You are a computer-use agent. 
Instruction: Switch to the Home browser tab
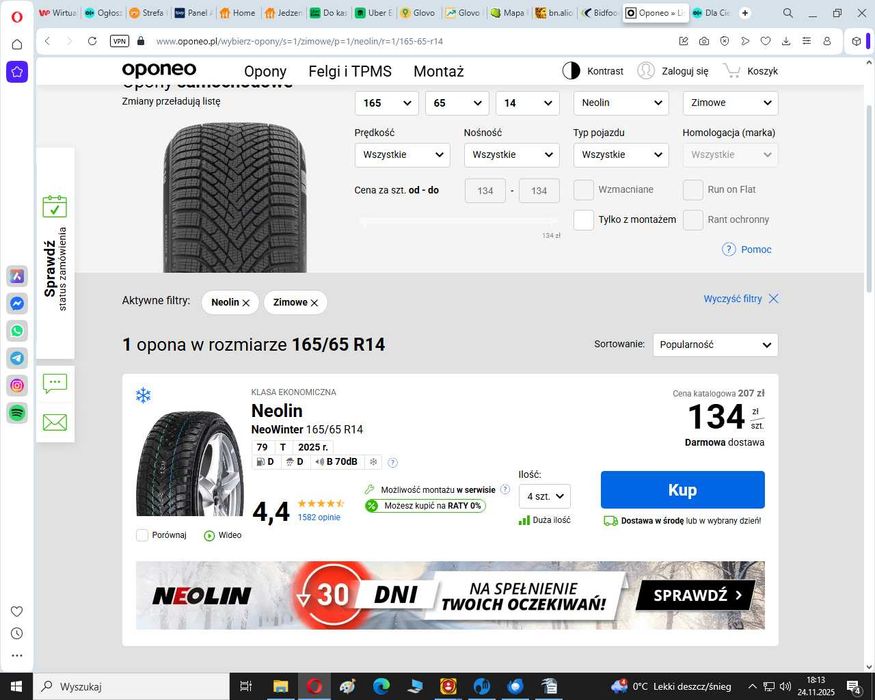(x=238, y=12)
